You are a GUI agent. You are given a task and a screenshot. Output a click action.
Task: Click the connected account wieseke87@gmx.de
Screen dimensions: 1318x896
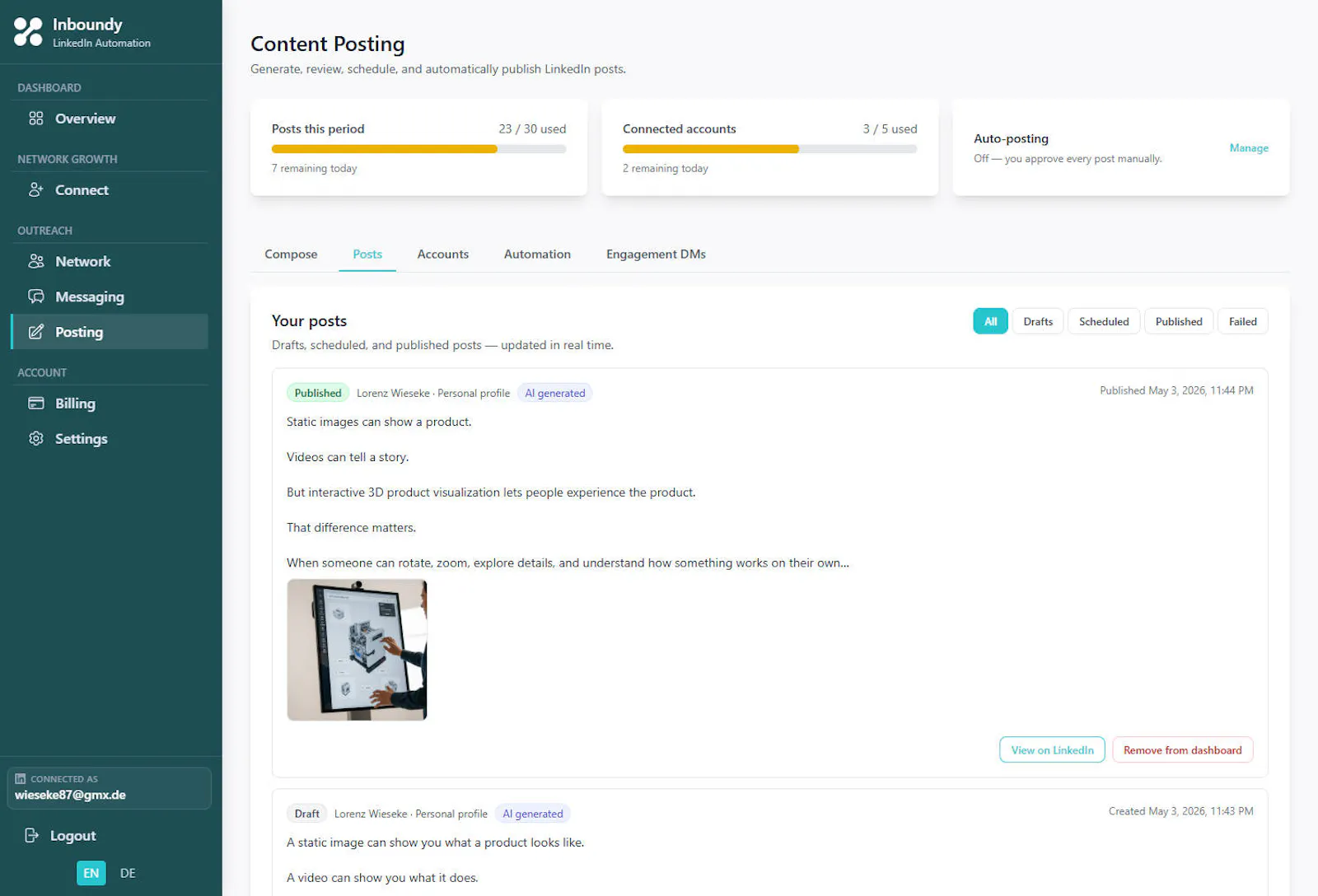tap(110, 788)
